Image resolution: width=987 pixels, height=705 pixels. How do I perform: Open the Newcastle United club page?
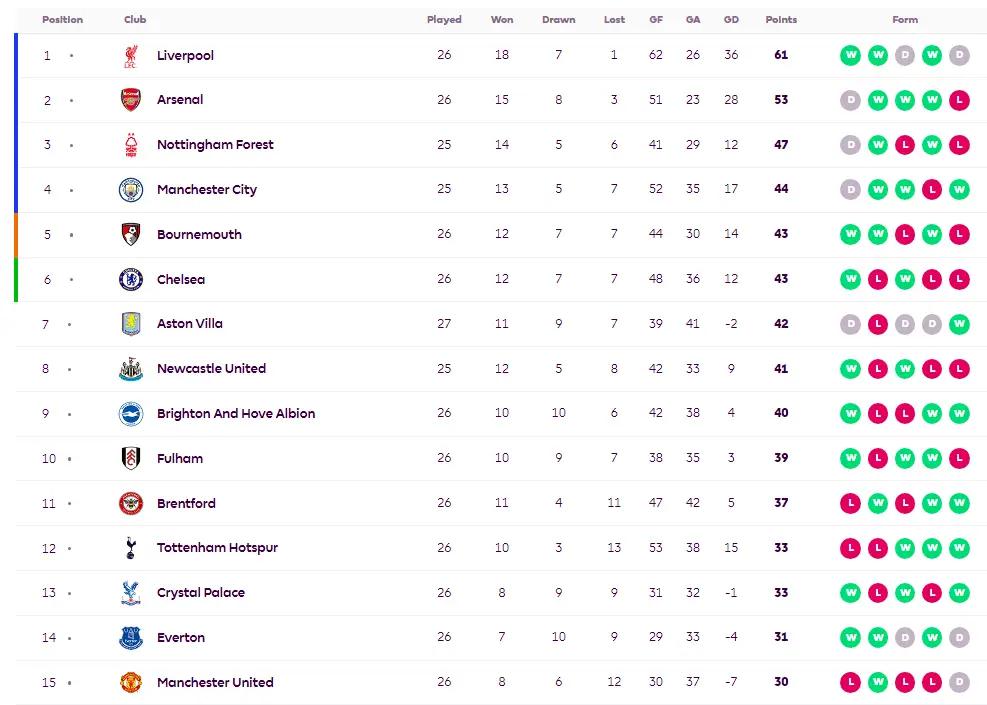tap(212, 368)
